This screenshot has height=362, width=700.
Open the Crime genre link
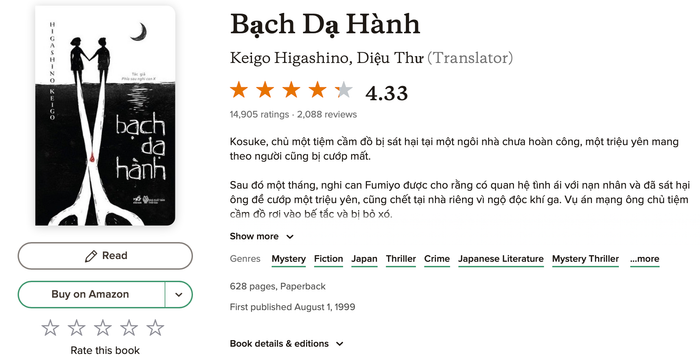(x=437, y=259)
